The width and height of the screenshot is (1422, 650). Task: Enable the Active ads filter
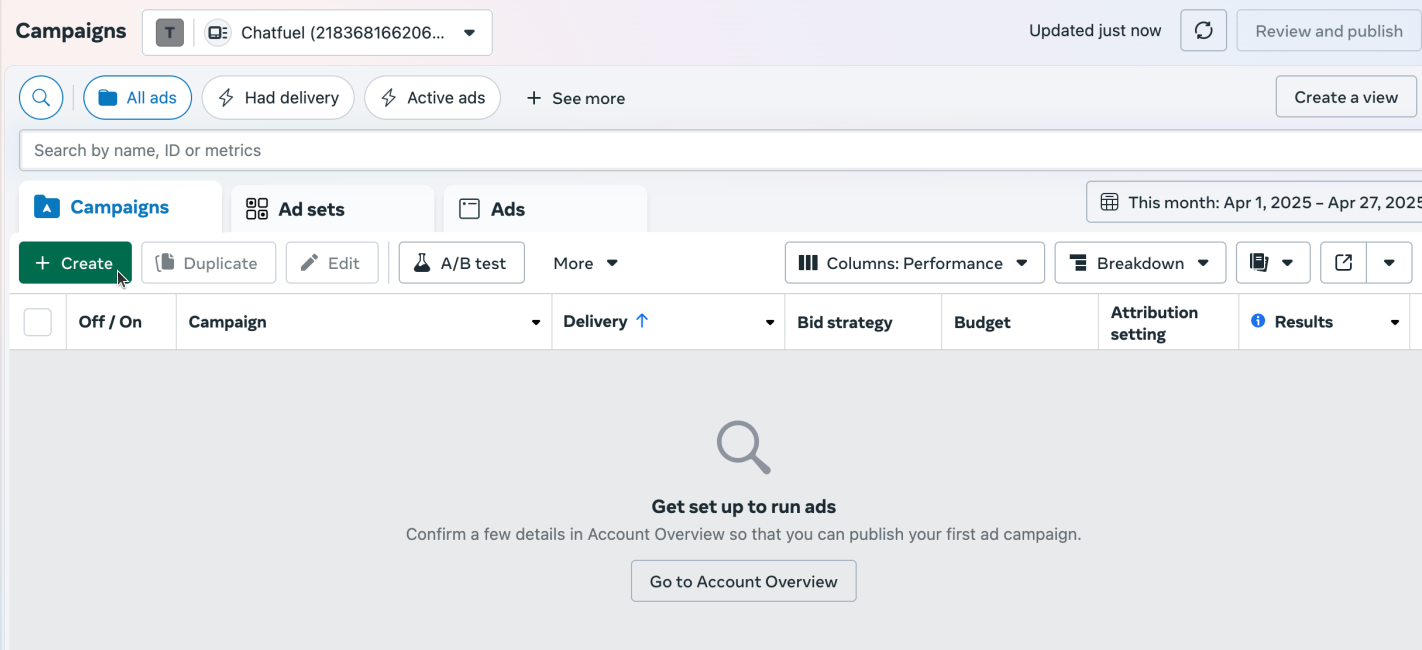432,98
